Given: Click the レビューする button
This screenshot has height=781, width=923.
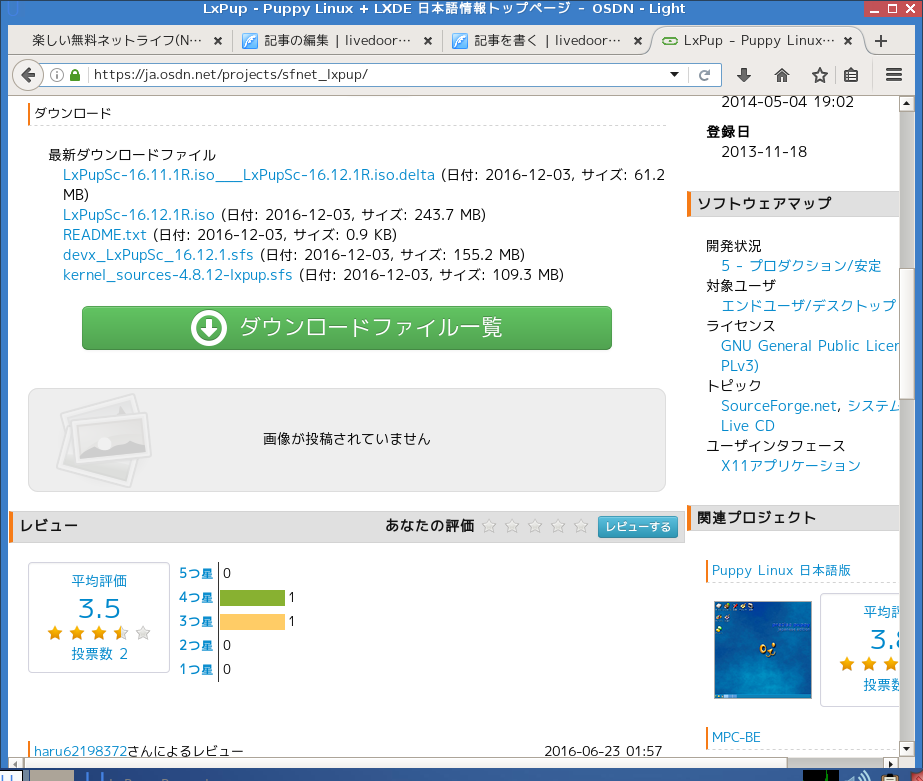Looking at the screenshot, I should click(x=638, y=527).
